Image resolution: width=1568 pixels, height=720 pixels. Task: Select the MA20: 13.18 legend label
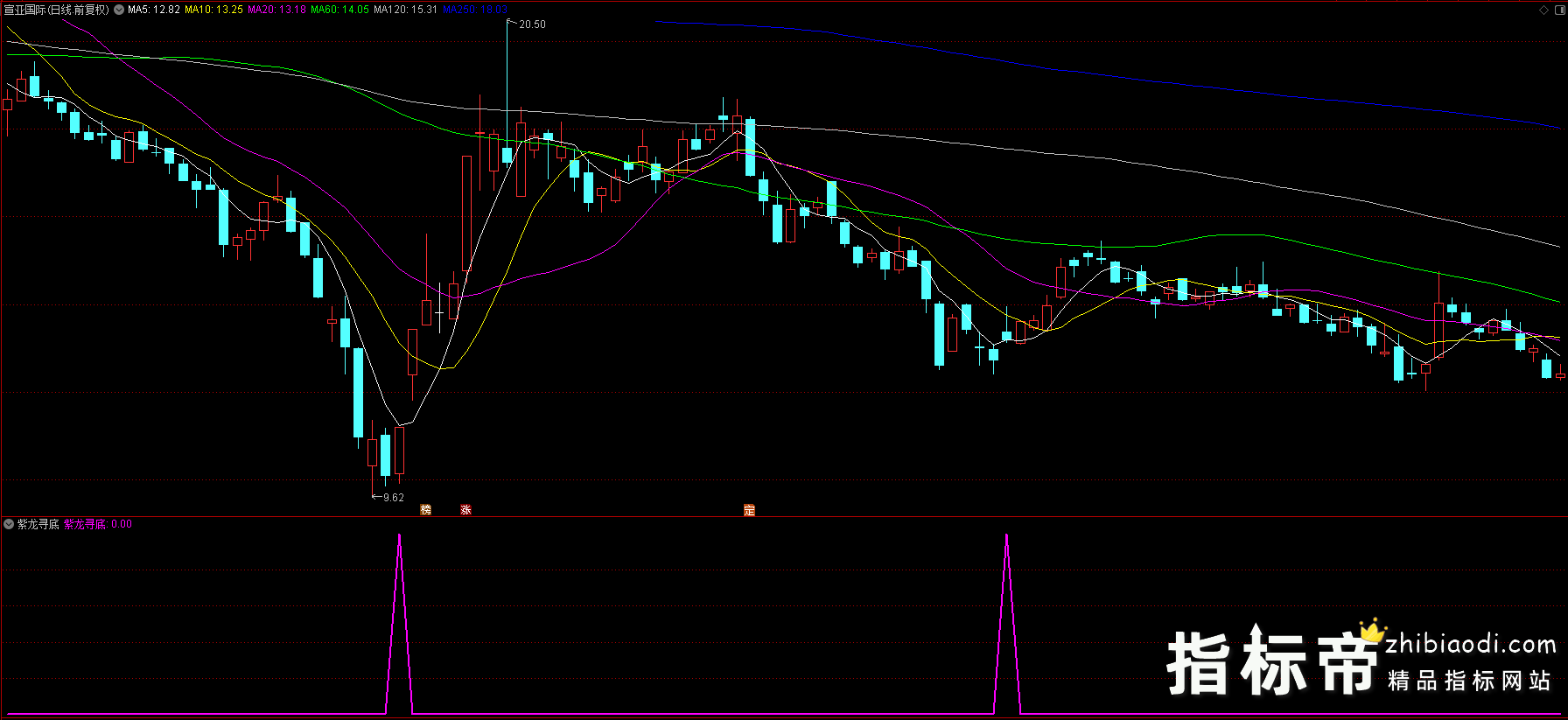[276, 10]
